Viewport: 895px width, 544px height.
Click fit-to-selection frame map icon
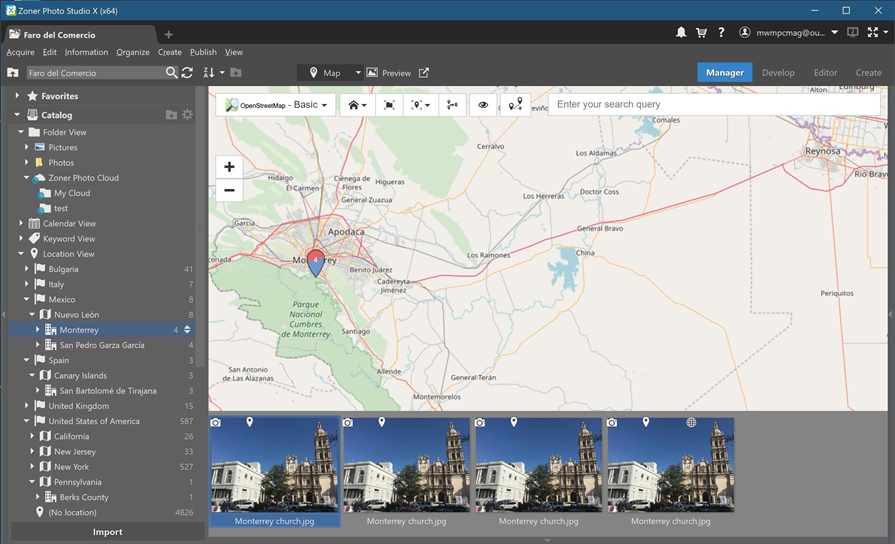click(389, 105)
